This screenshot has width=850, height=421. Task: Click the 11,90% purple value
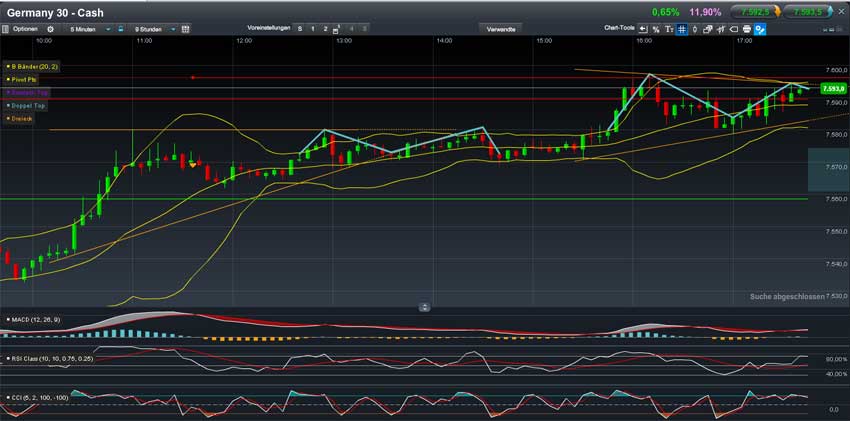[x=705, y=12]
